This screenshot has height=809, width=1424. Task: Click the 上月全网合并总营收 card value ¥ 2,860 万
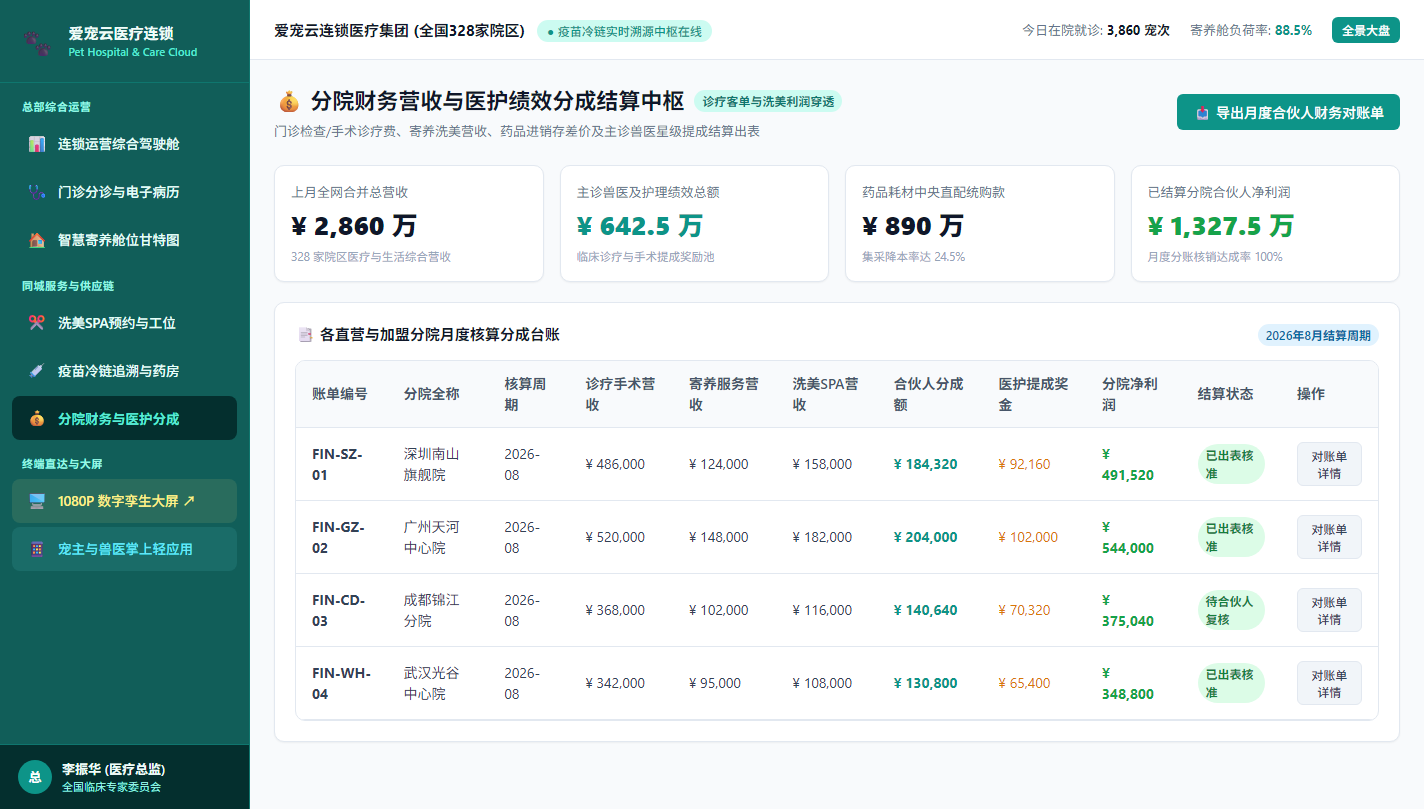pos(354,225)
